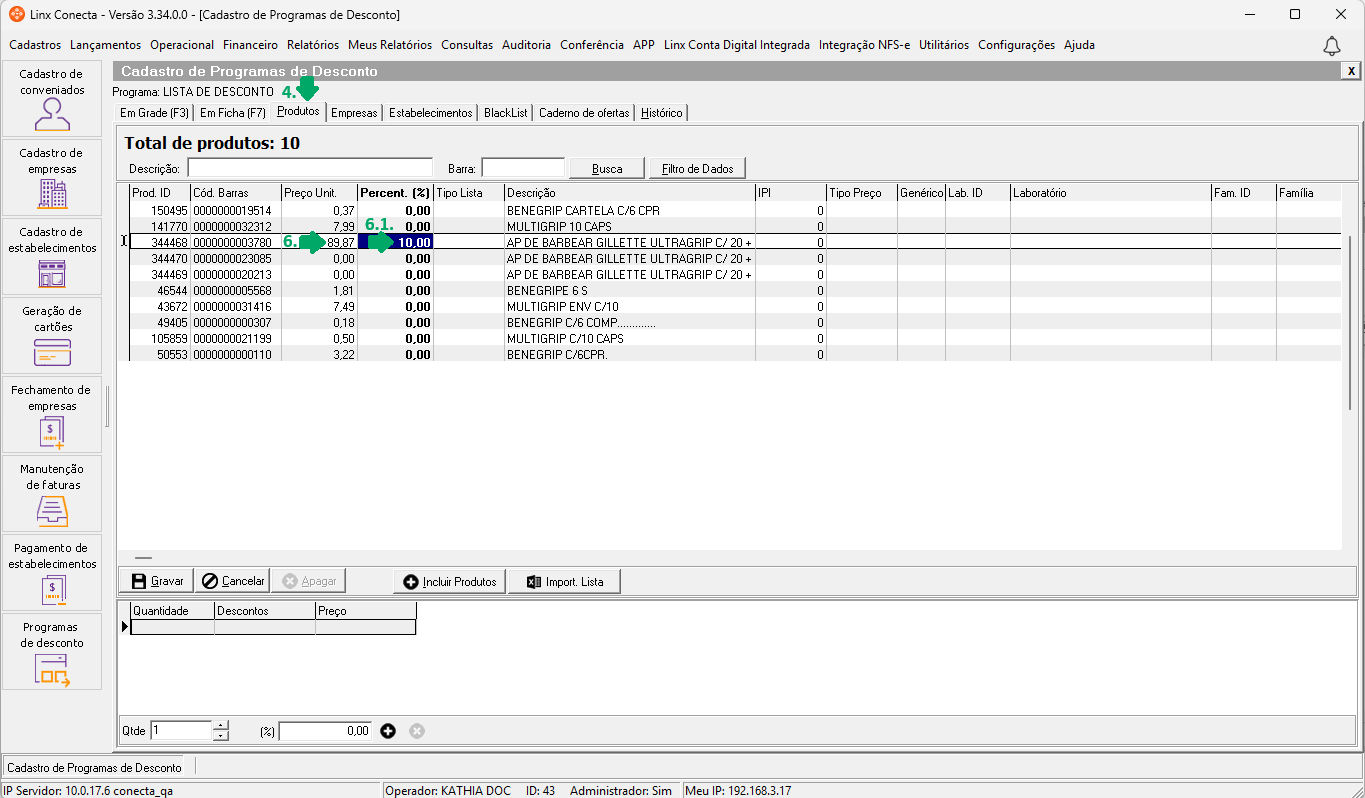
Task: Click the highlighted 10,00 percent cell
Action: point(395,242)
